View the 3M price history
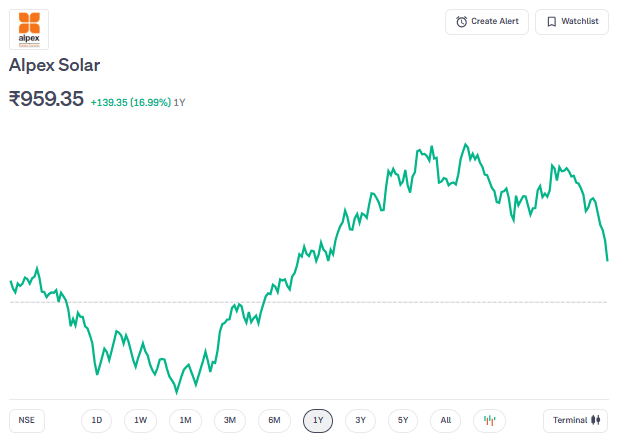 tap(230, 420)
